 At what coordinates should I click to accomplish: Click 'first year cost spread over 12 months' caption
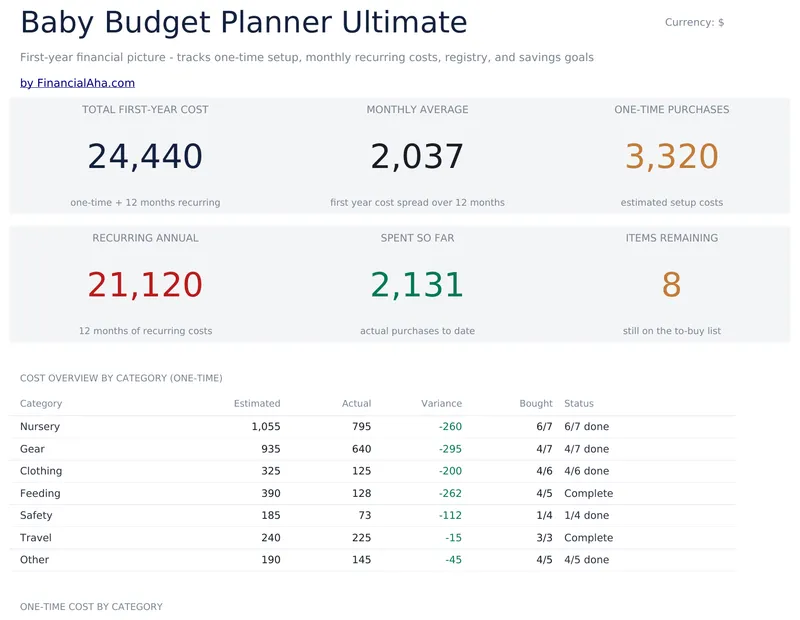point(417,203)
